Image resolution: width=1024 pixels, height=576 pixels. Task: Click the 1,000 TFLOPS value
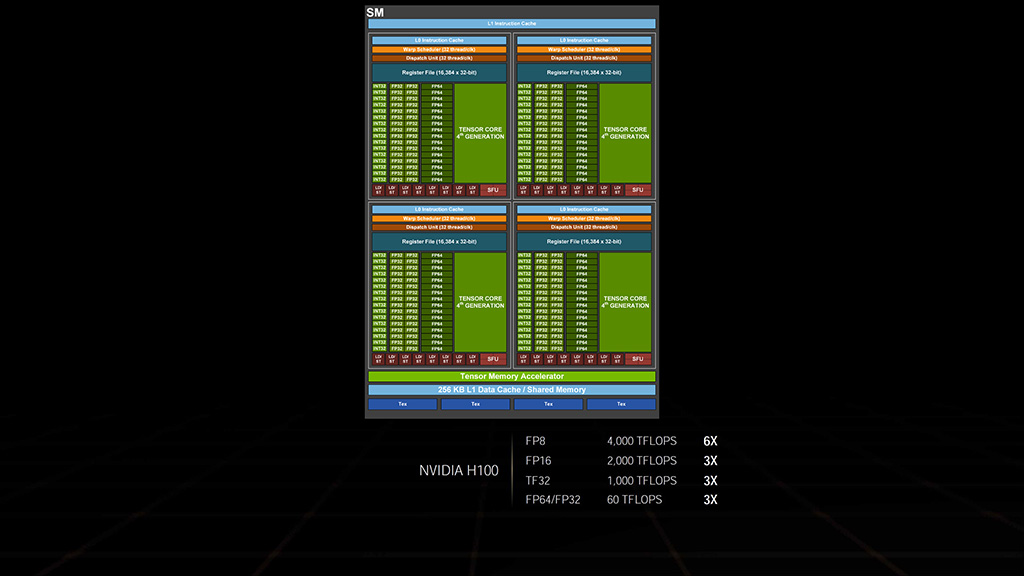pyautogui.click(x=641, y=480)
